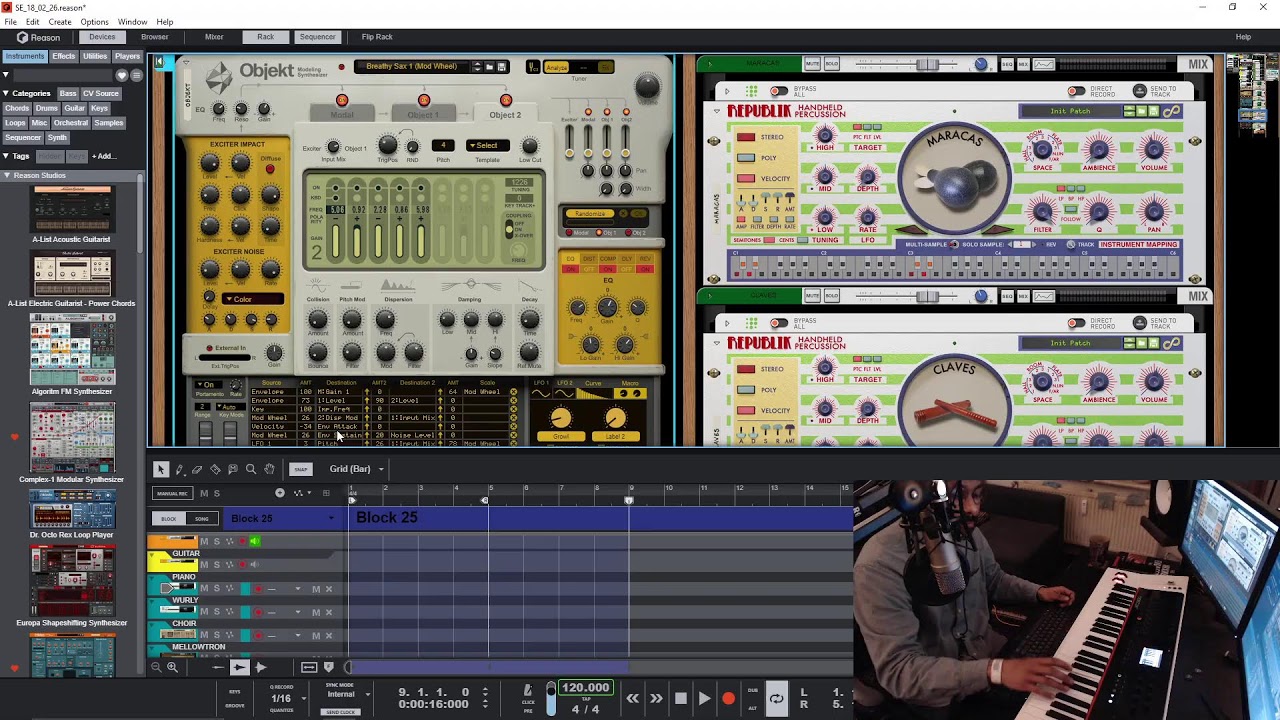Open the PIANO track lane dropdown arrow
This screenshot has width=1280, height=720.
point(297,588)
